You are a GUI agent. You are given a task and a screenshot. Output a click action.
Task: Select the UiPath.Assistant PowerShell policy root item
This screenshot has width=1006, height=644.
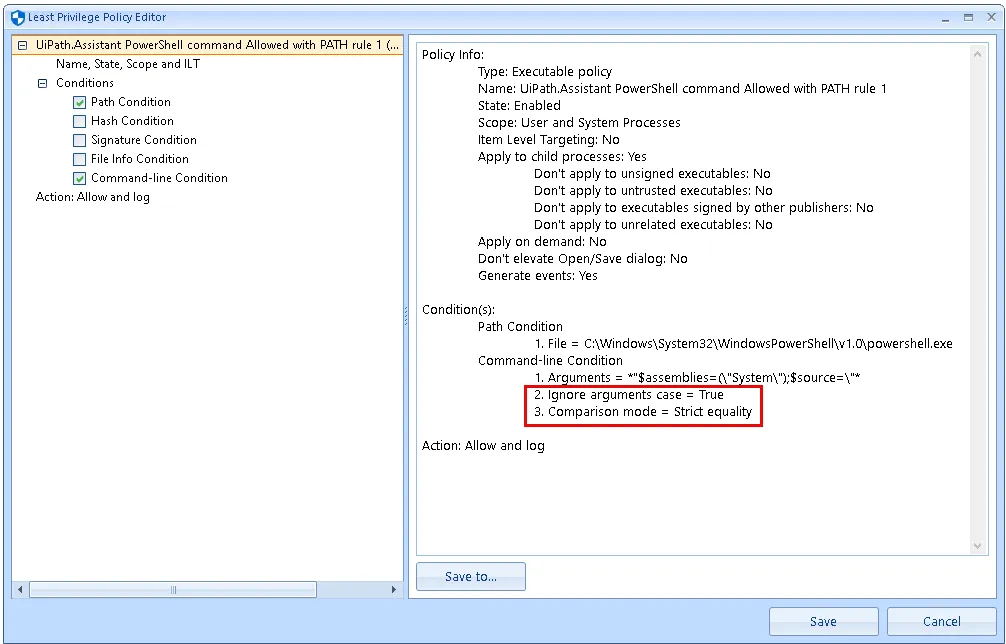tap(217, 45)
